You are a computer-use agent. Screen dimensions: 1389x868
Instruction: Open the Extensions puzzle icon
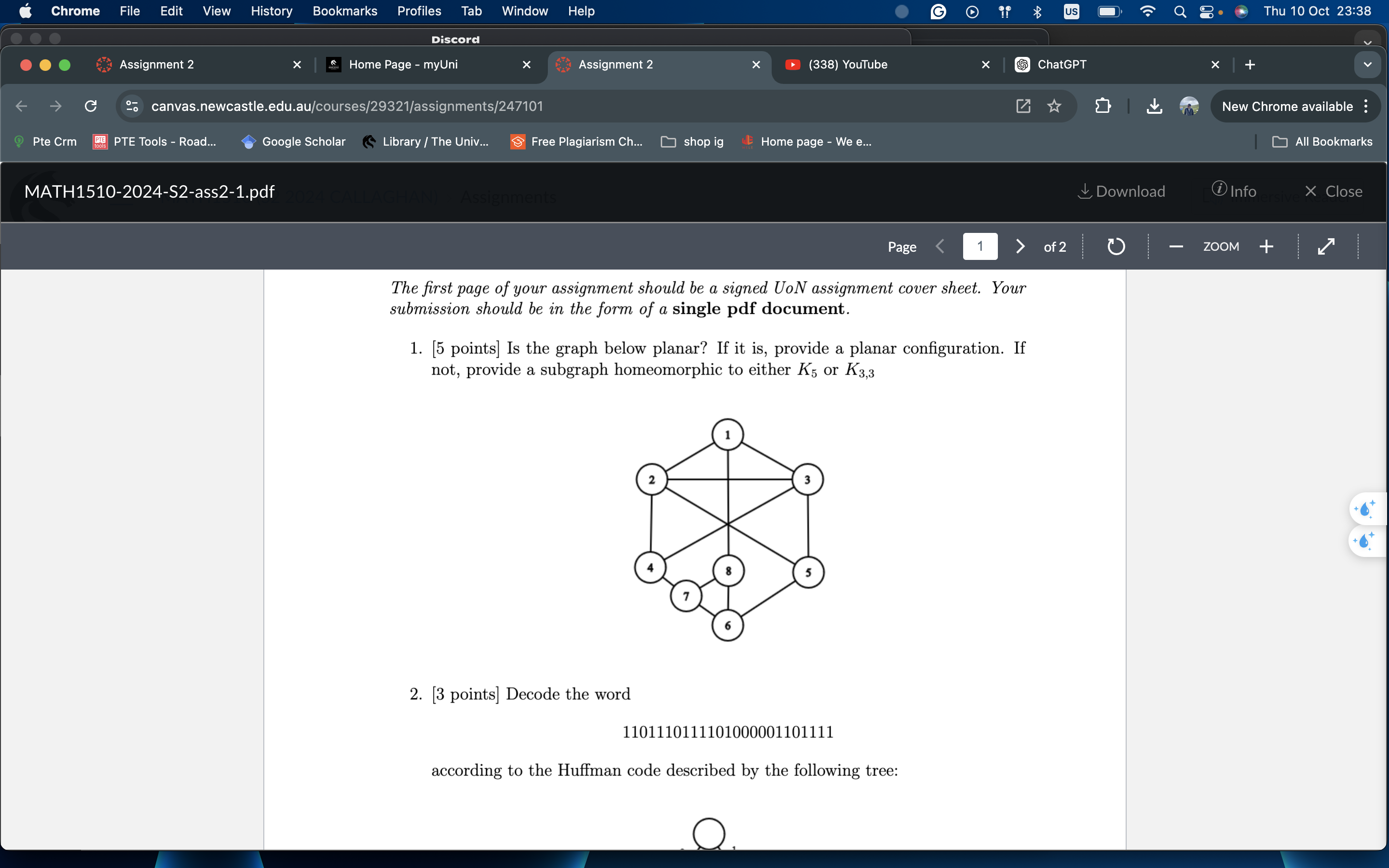[x=1103, y=106]
